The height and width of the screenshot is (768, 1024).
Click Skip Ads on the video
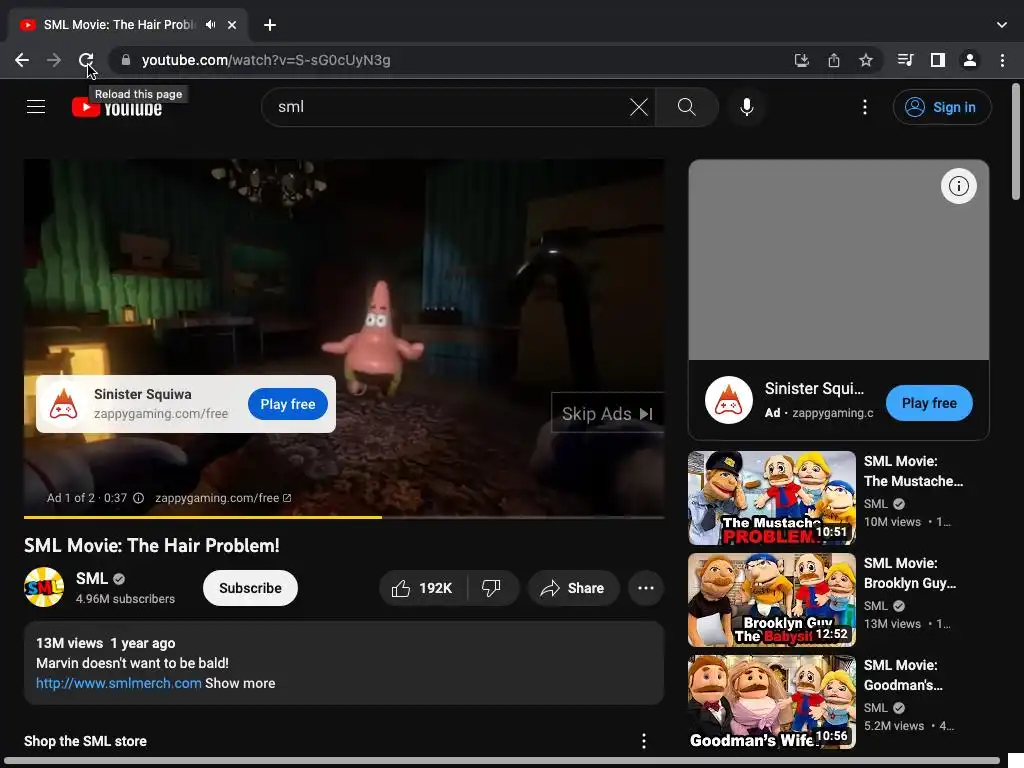pyautogui.click(x=607, y=413)
